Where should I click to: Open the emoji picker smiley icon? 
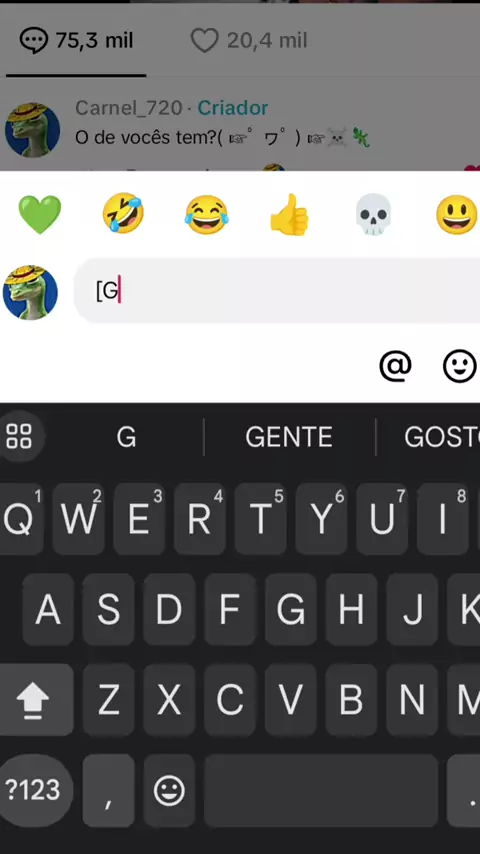click(459, 366)
